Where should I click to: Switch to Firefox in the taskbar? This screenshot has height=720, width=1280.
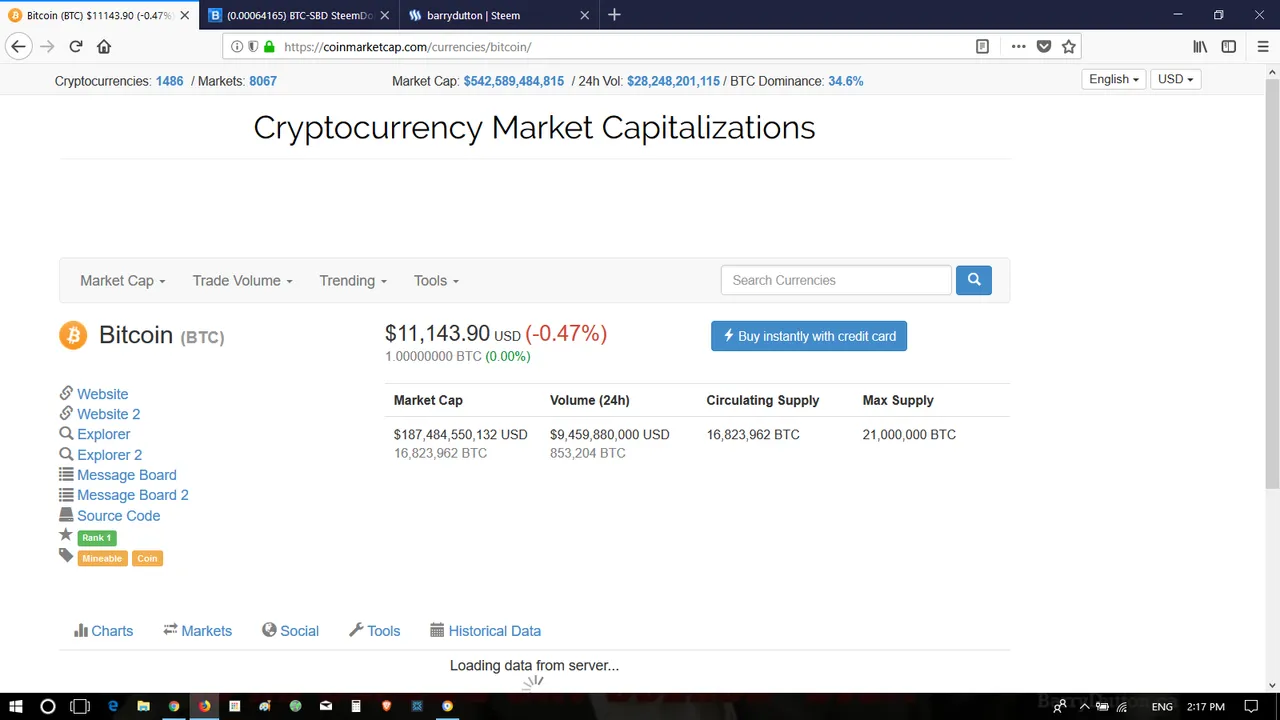point(204,706)
